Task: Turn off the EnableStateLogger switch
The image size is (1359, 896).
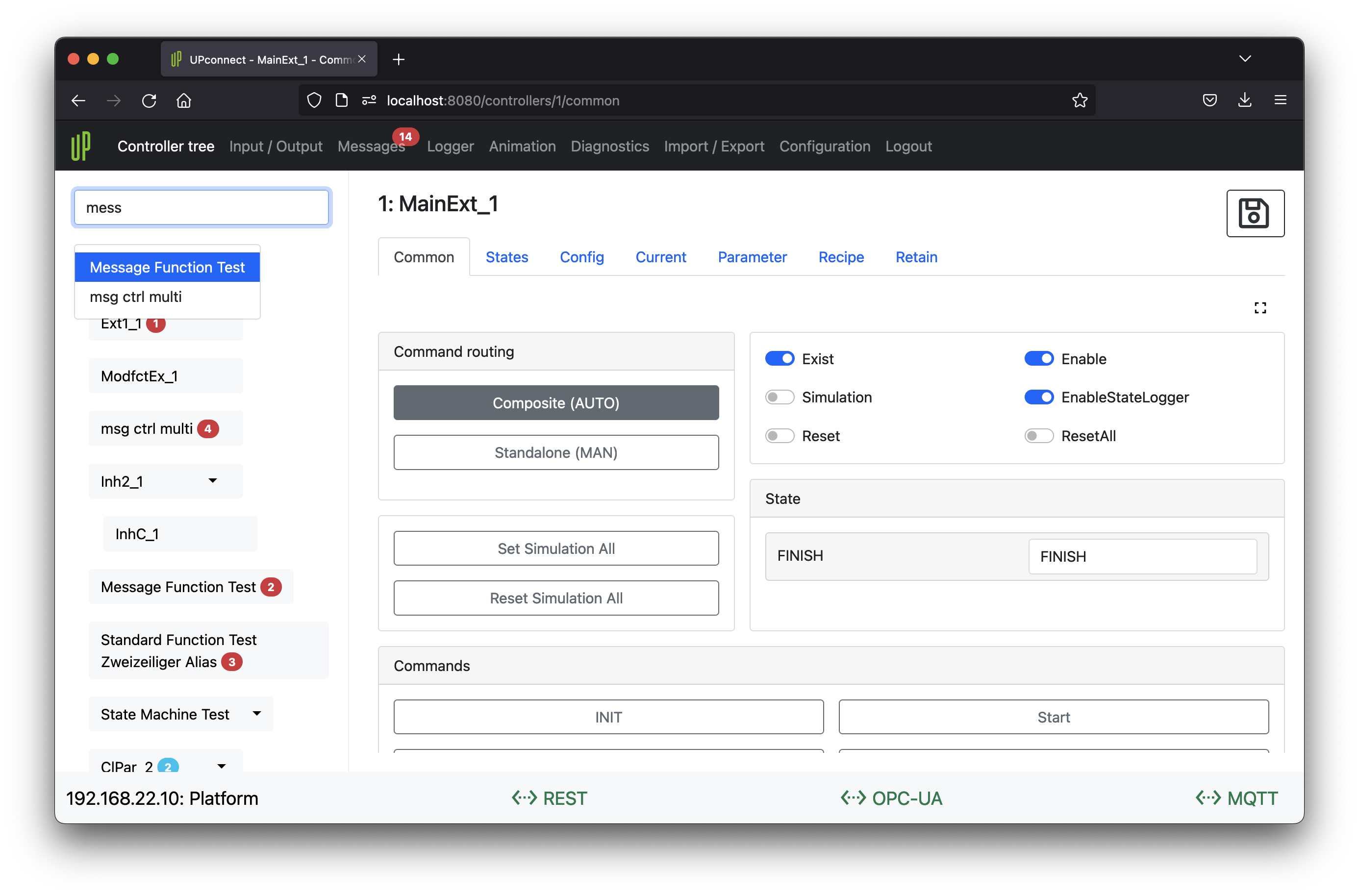Action: pos(1038,397)
